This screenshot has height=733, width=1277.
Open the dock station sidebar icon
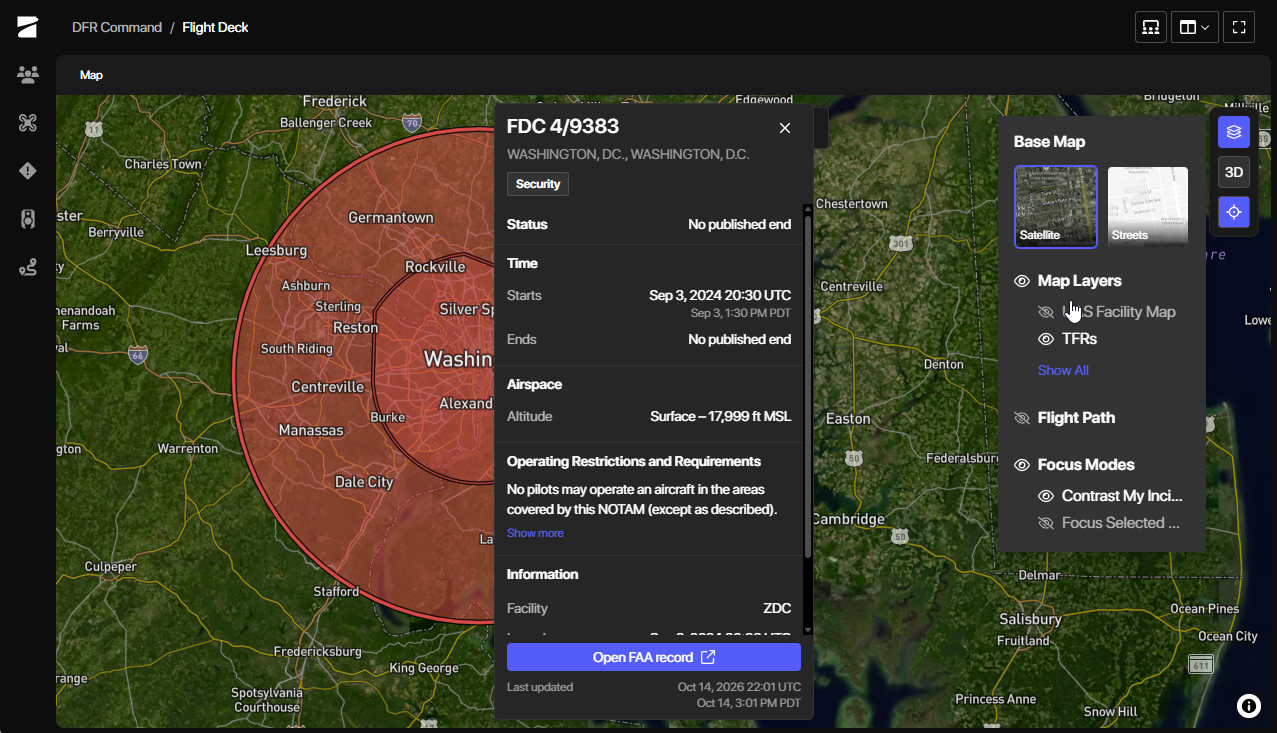click(x=27, y=219)
